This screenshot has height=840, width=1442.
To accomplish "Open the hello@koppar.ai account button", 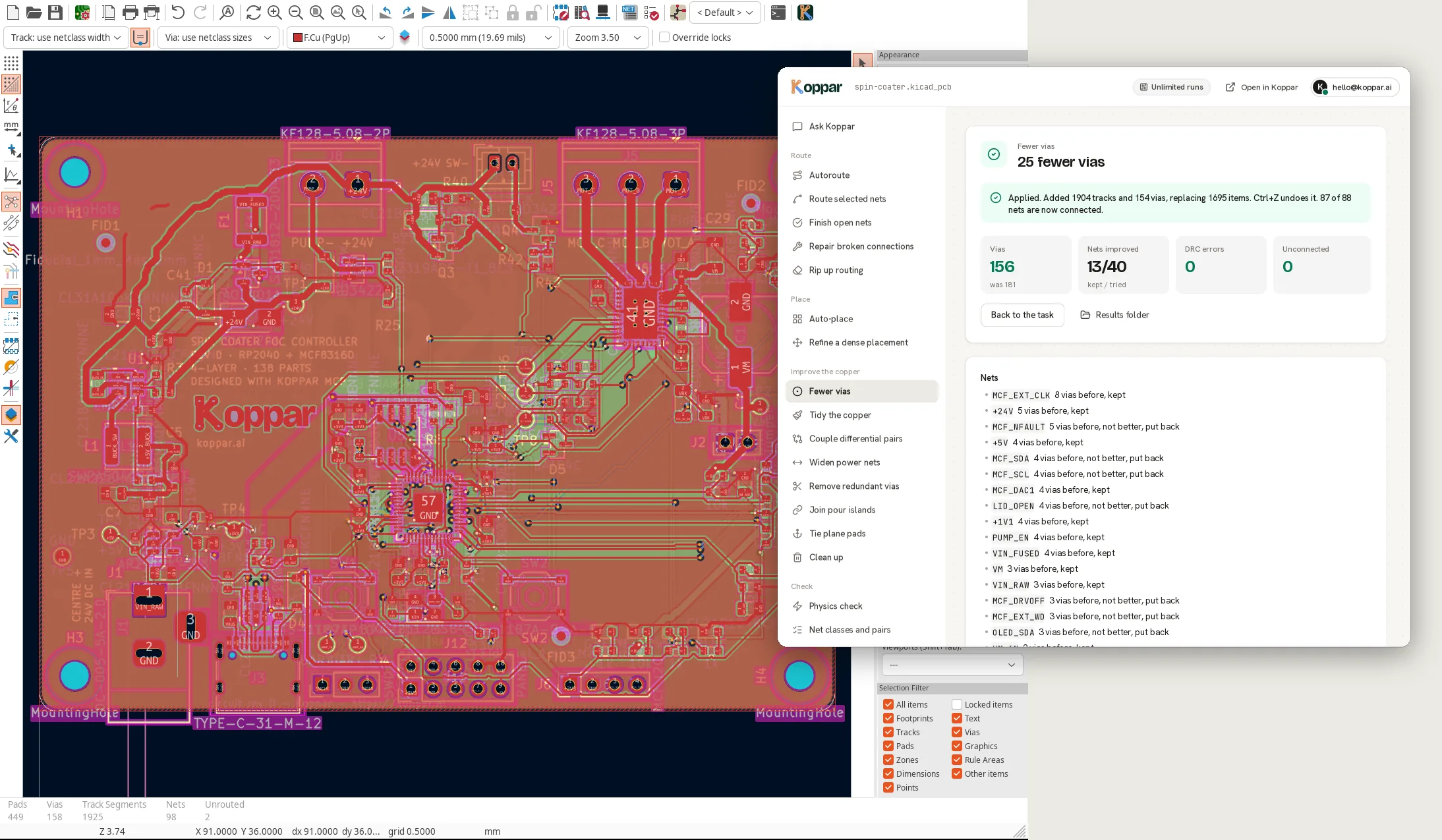I will pos(1355,87).
